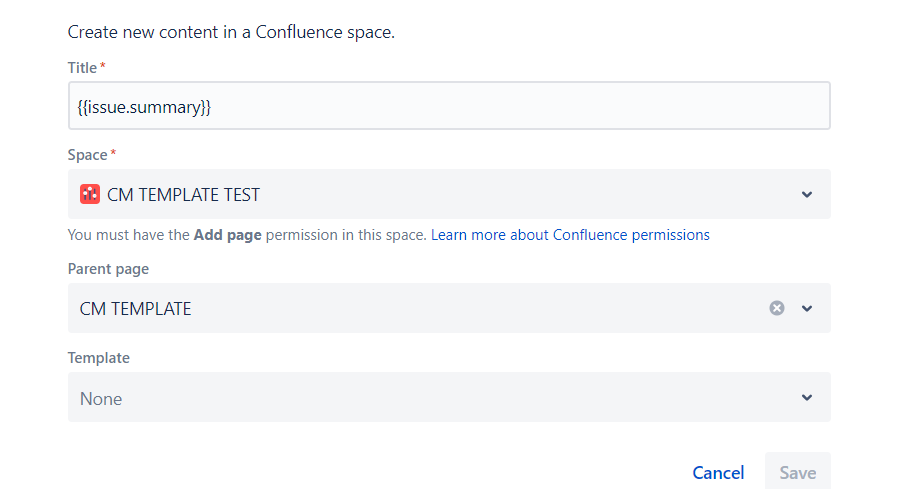The image size is (910, 489).
Task: Clear the CM TEMPLATE parent page selection
Action: (x=777, y=308)
